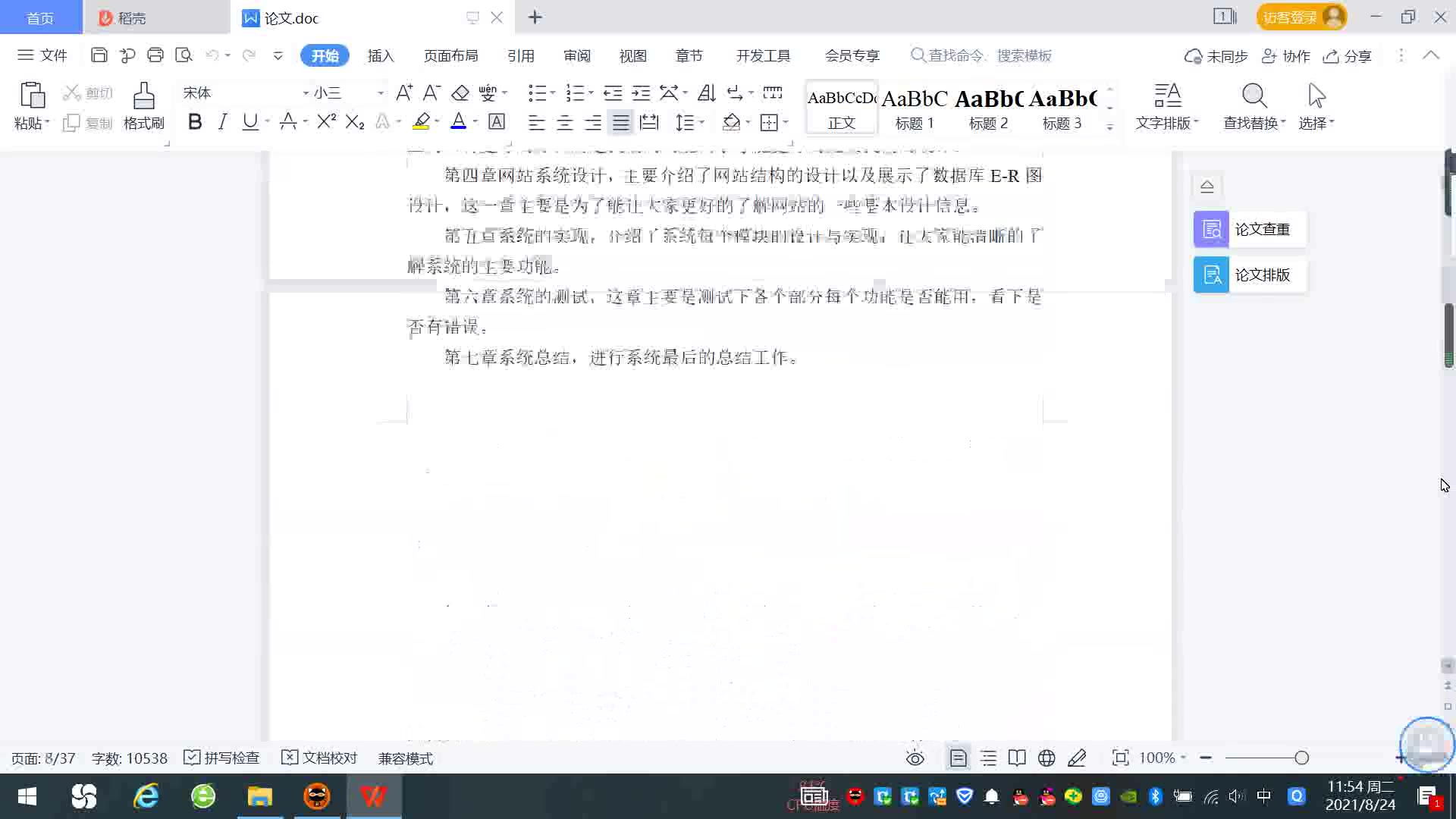The height and width of the screenshot is (819, 1456).
Task: Open the 小三 font size dropdown
Action: (381, 93)
